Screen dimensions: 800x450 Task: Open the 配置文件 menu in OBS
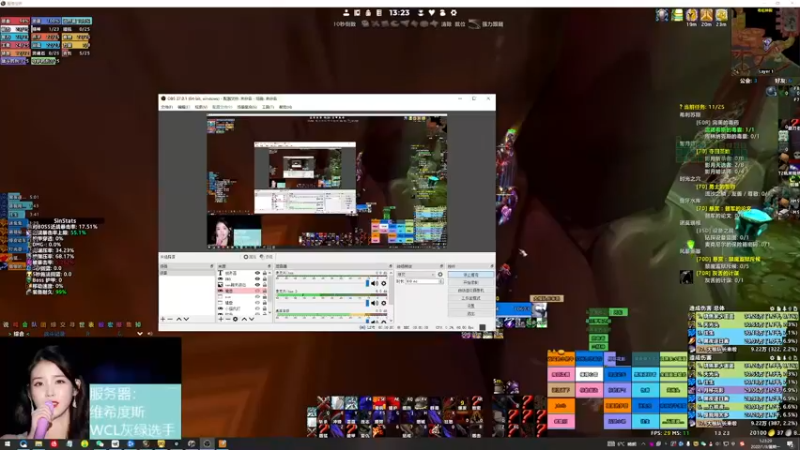coord(222,107)
